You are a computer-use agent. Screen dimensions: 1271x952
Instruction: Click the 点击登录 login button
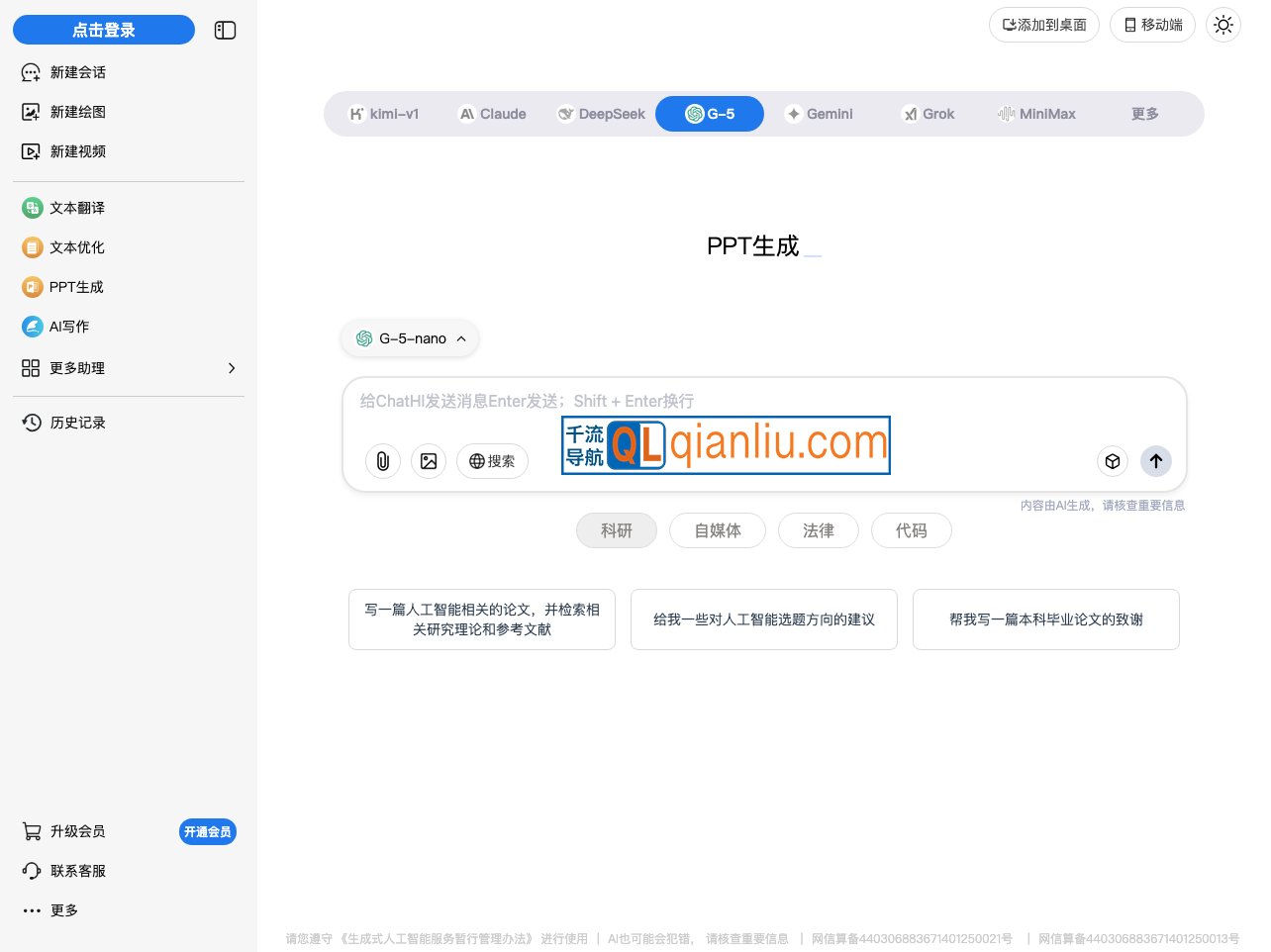[104, 30]
